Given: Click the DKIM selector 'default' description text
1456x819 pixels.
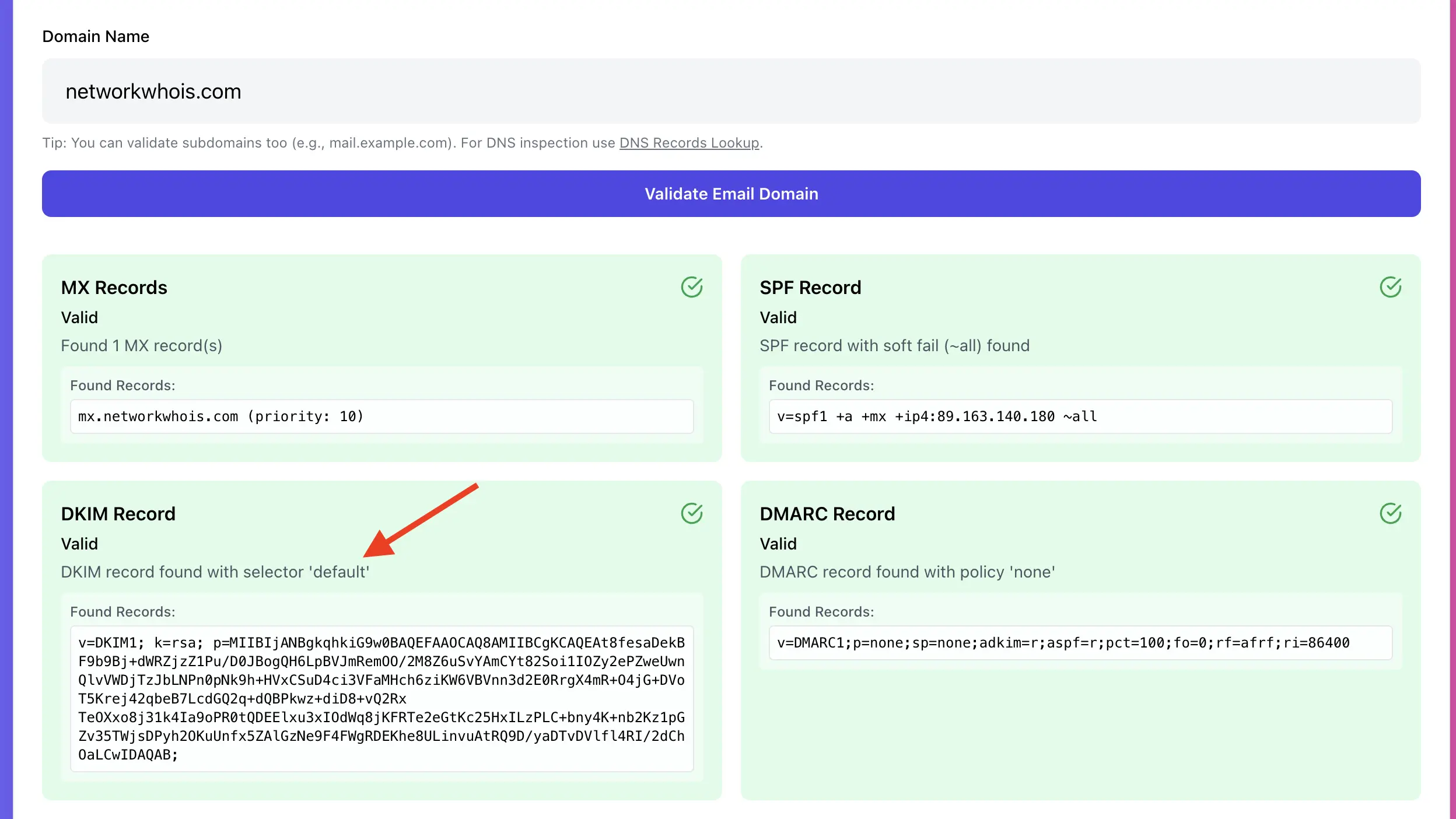Looking at the screenshot, I should (x=215, y=572).
